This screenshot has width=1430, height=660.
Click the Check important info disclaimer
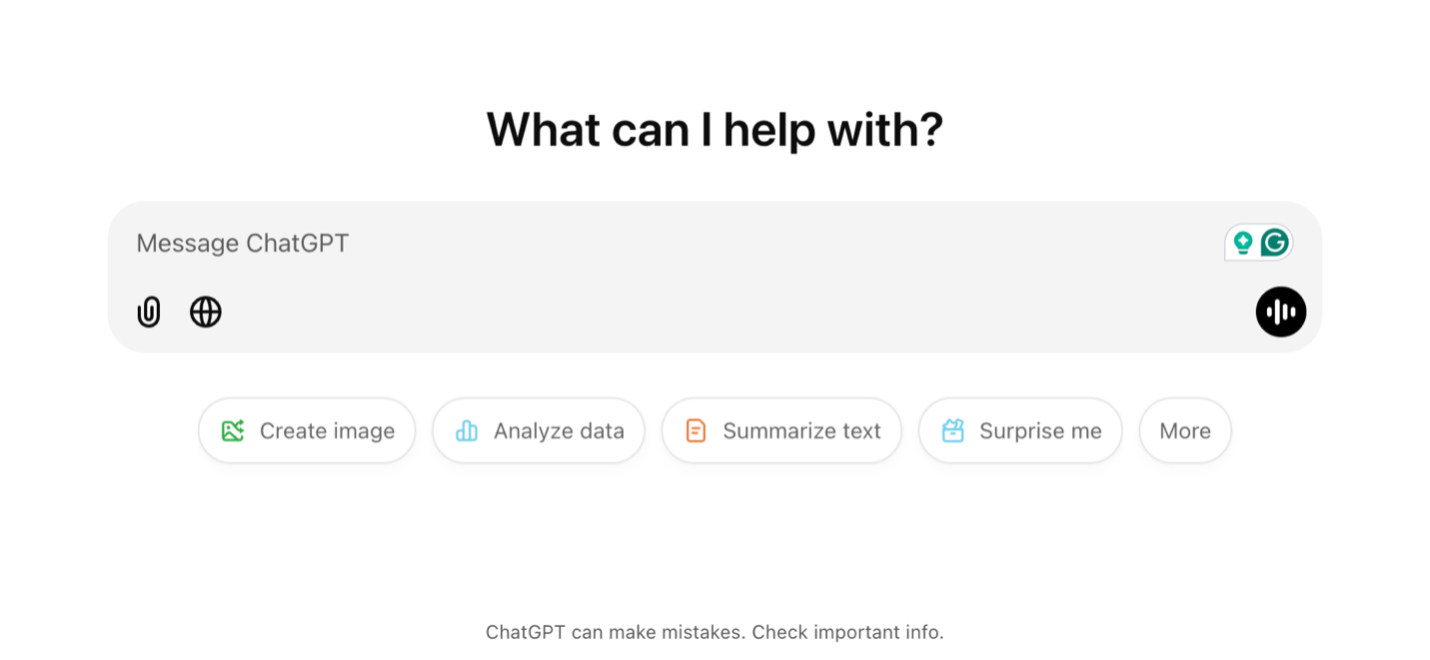pyautogui.click(x=716, y=632)
